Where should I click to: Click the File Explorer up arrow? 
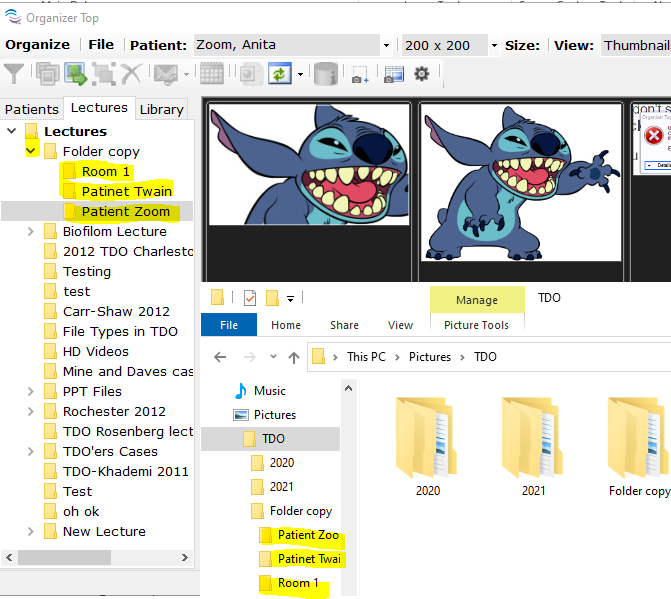pyautogui.click(x=294, y=357)
